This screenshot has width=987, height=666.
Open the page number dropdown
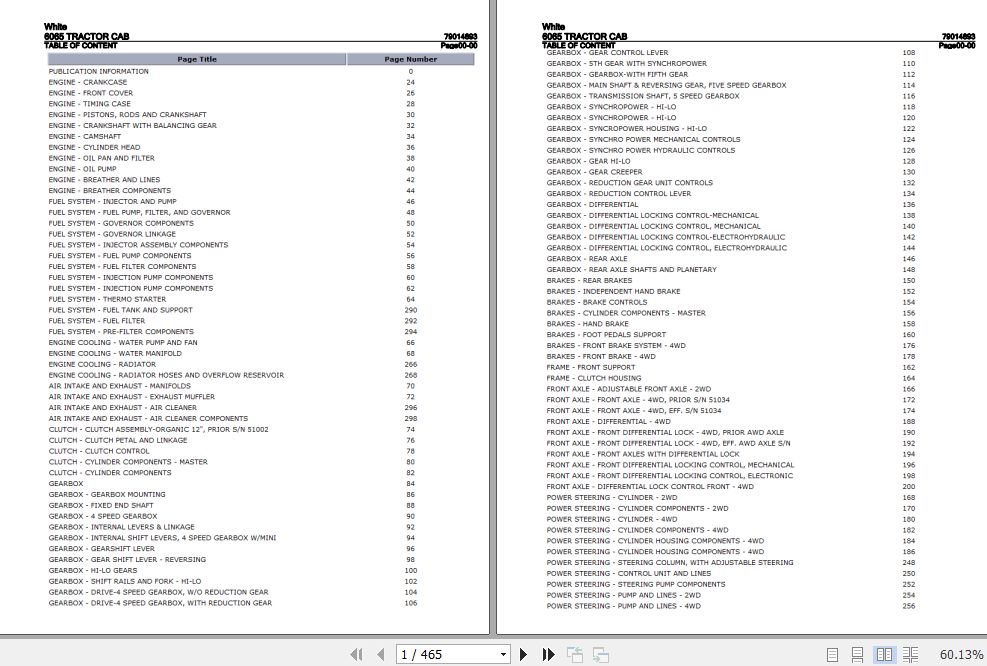point(503,654)
